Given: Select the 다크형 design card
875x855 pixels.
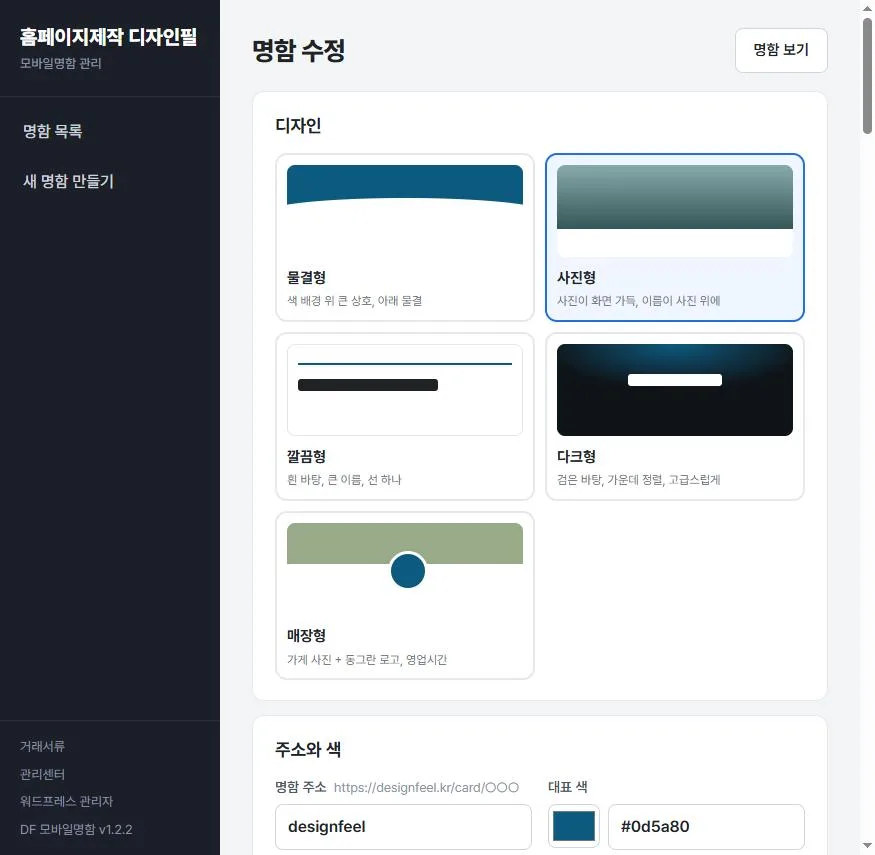Looking at the screenshot, I should click(x=675, y=416).
